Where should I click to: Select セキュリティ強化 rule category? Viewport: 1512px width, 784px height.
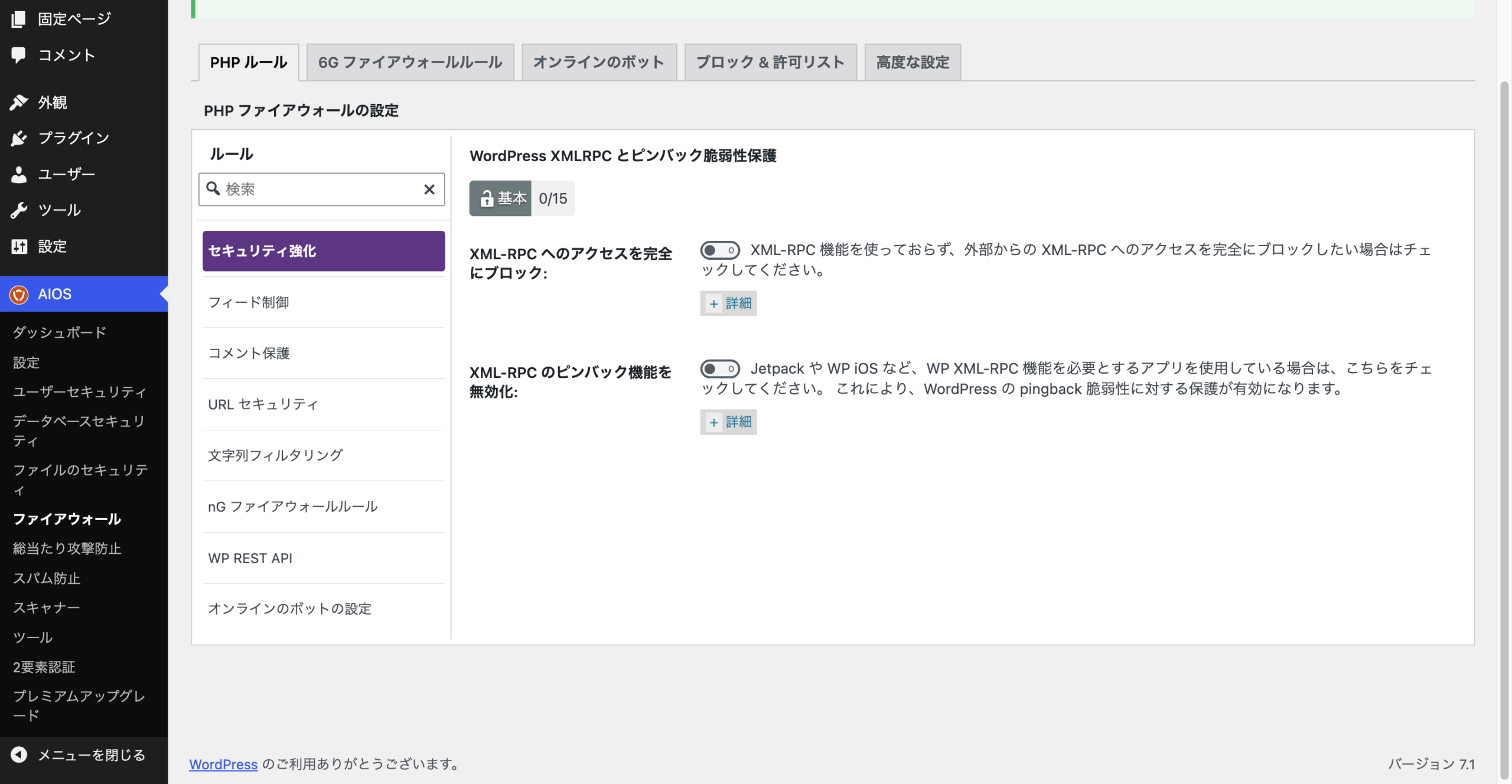[x=324, y=251]
